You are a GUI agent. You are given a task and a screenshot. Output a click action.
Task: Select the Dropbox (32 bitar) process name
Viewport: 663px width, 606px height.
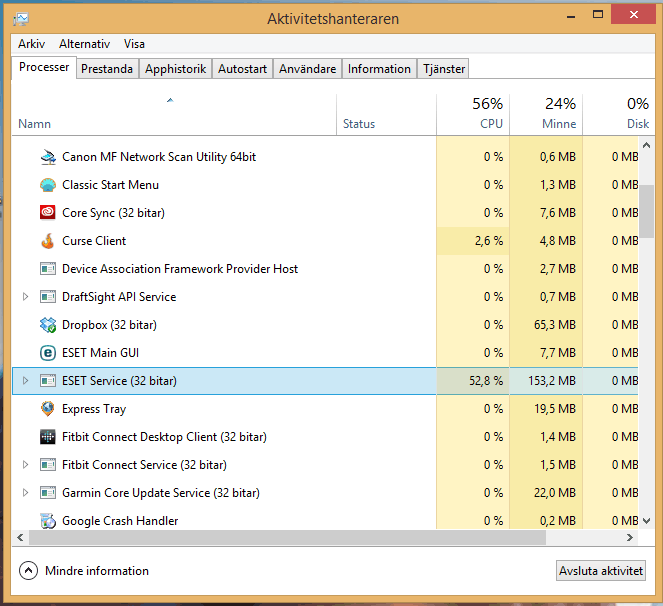[x=110, y=325]
